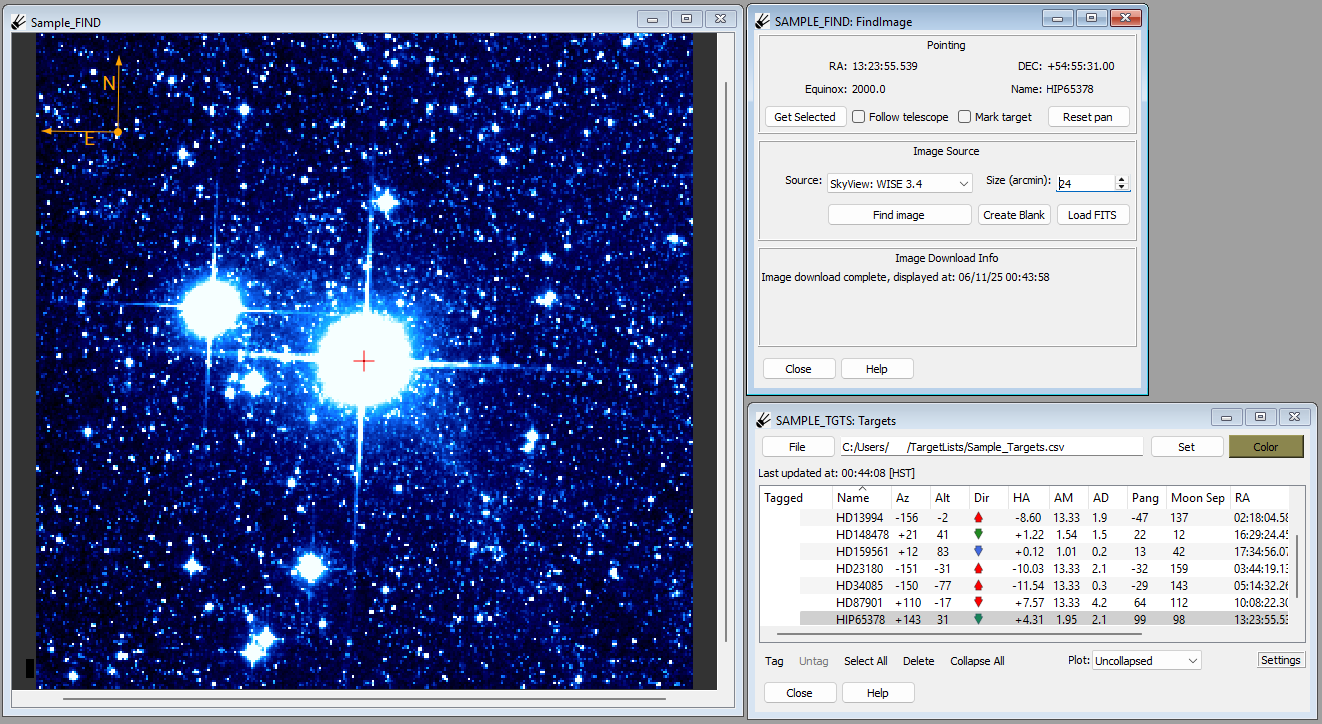Increase size arcmin with the up stepper
The width and height of the screenshot is (1322, 724).
point(1122,179)
